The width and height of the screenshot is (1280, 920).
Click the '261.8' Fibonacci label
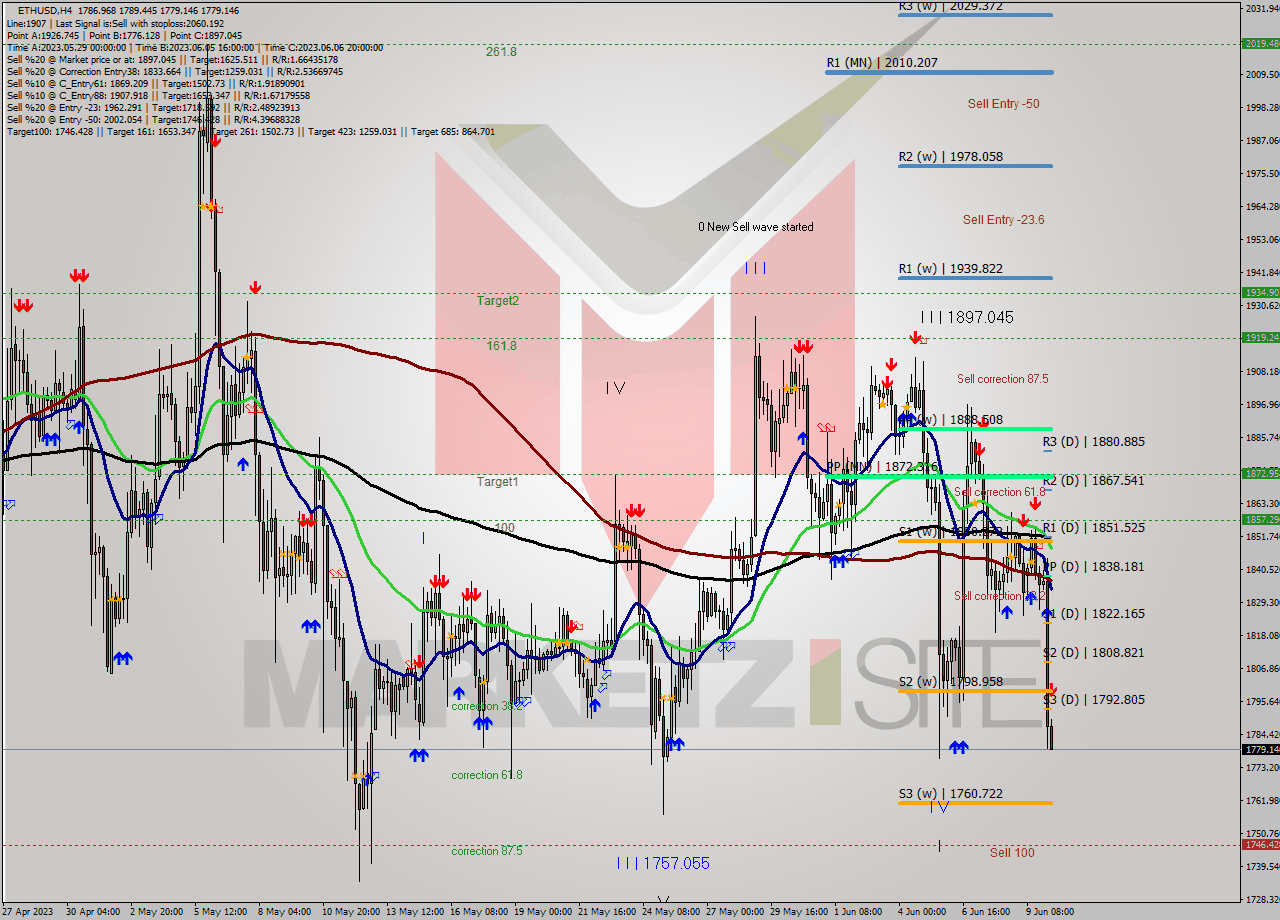[x=501, y=52]
